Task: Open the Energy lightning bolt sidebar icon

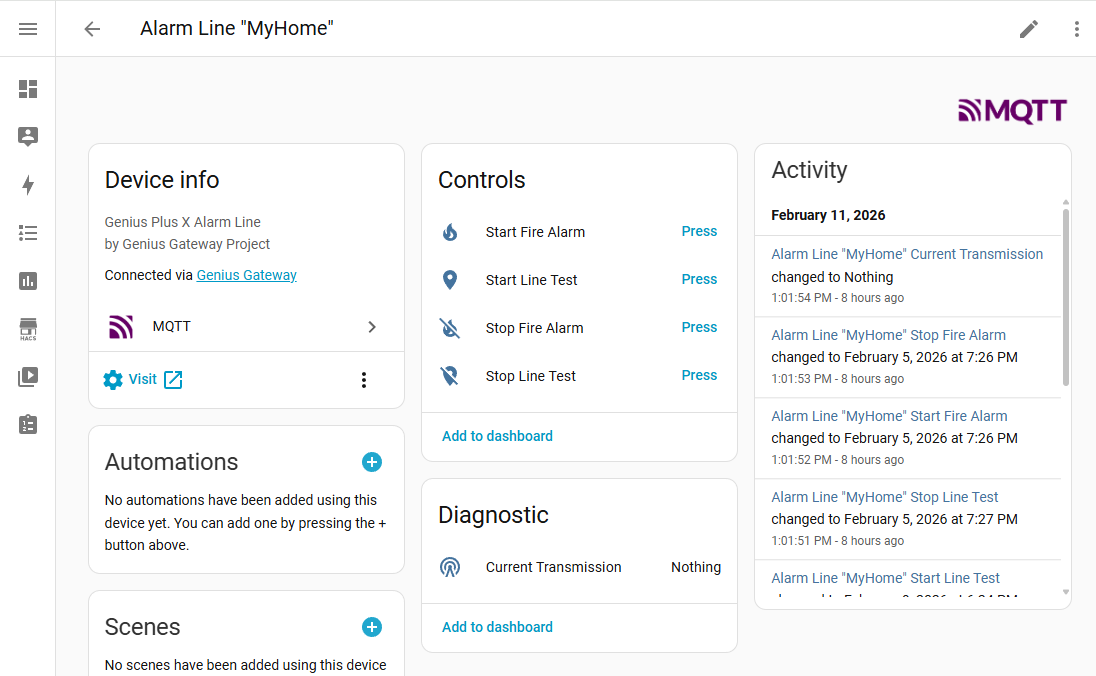Action: coord(28,185)
